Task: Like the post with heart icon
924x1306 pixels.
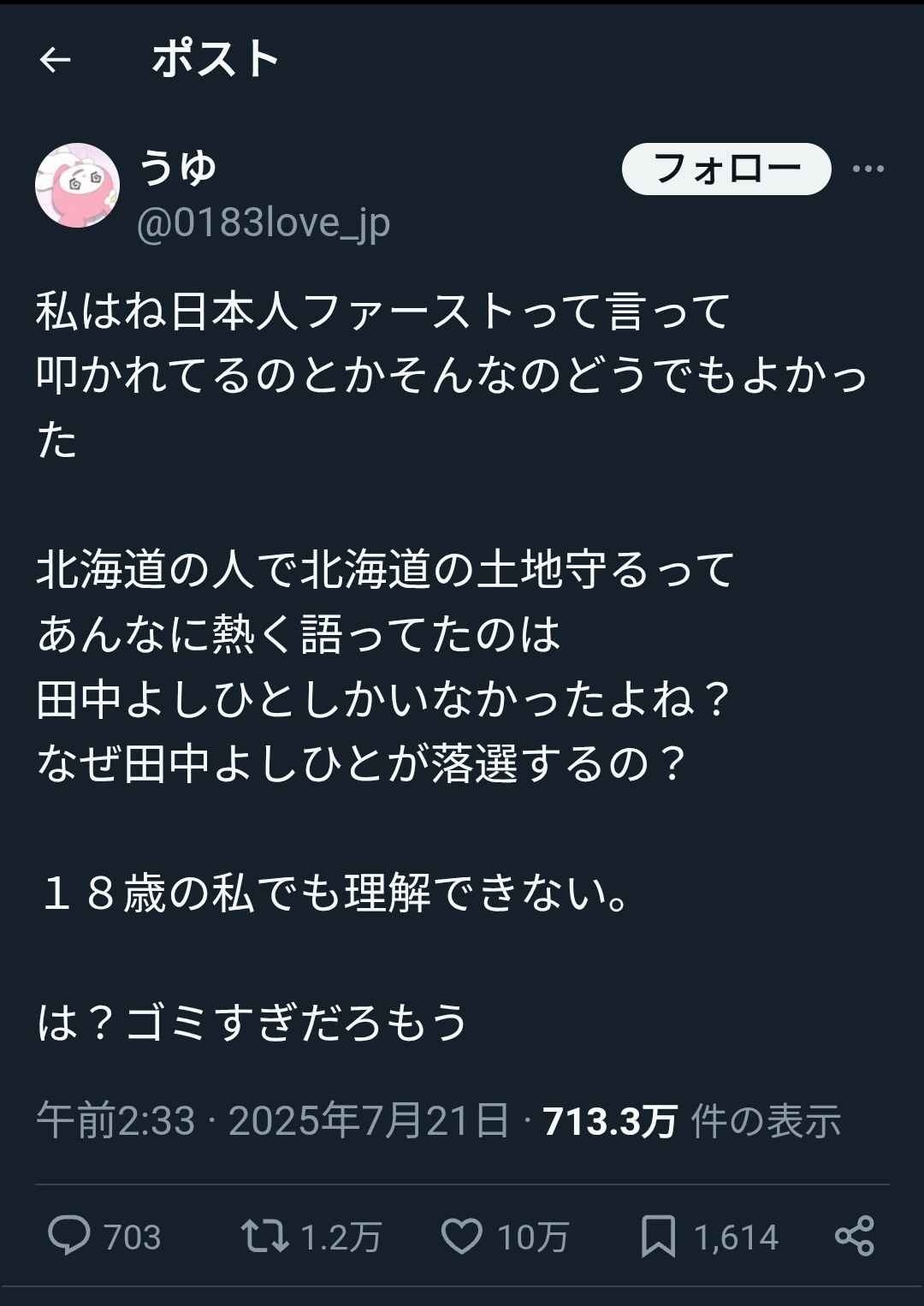Action: [x=462, y=1236]
